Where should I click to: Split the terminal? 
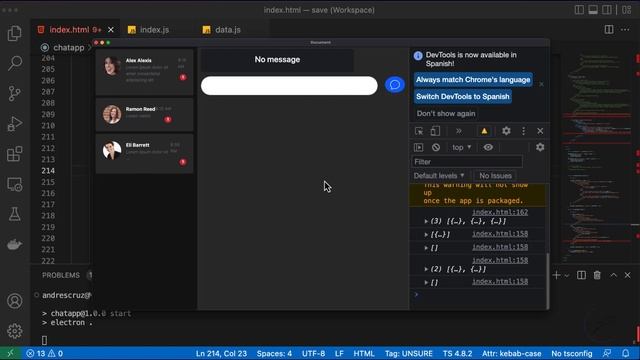point(581,275)
